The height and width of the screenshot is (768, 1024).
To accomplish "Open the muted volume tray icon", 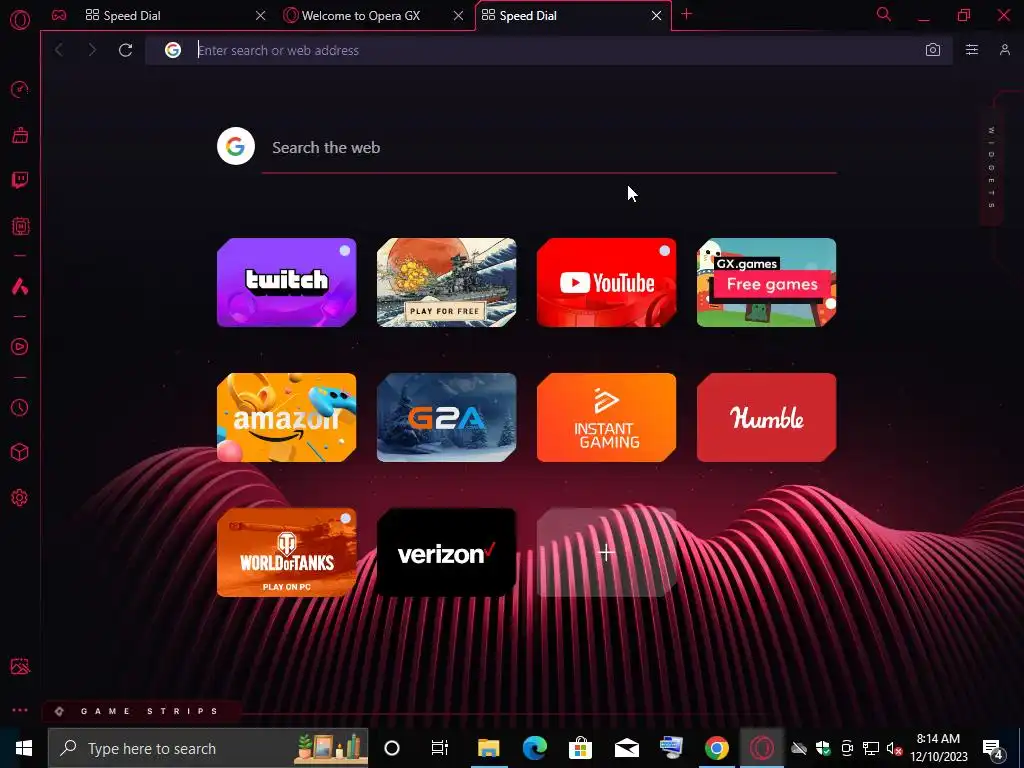I will tap(894, 748).
